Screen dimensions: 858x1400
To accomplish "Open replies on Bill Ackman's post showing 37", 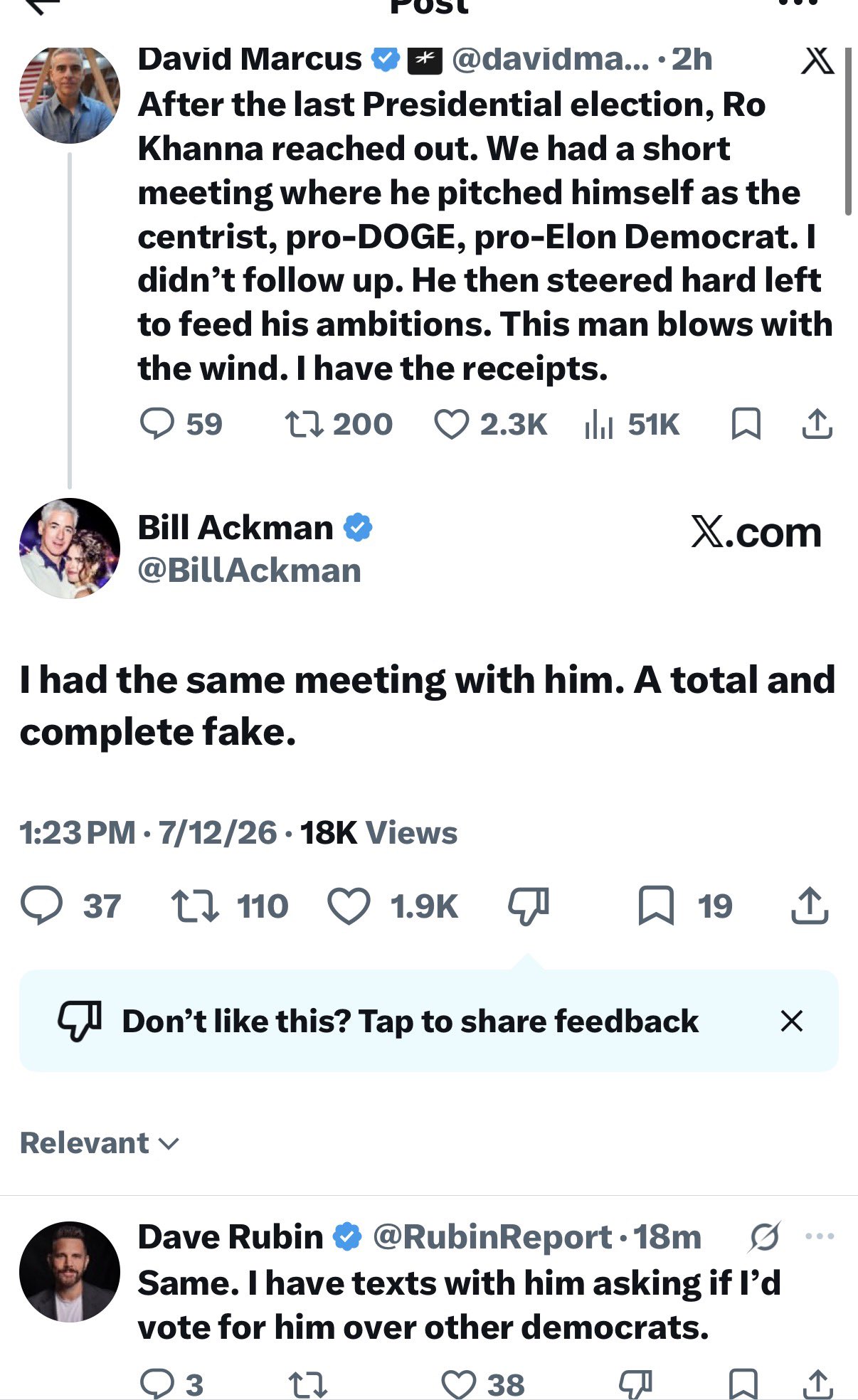I will pos(42,906).
